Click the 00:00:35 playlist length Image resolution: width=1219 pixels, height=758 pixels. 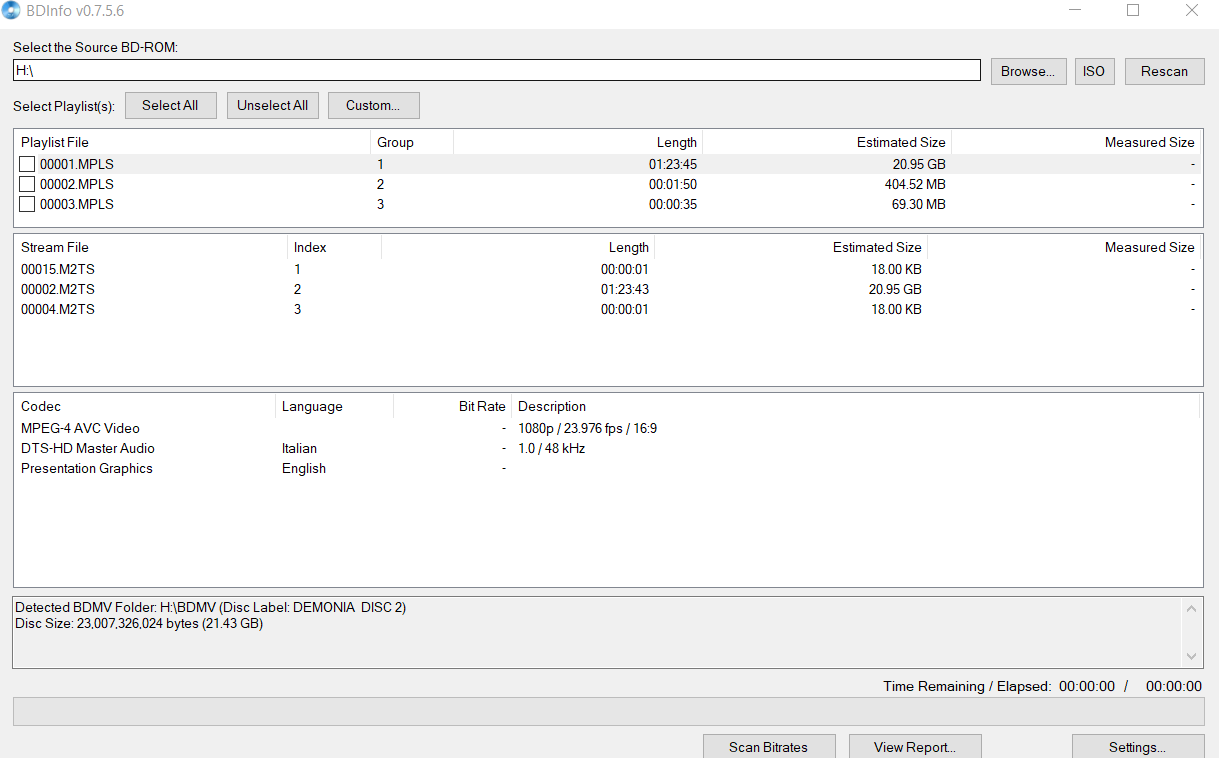[x=673, y=204]
